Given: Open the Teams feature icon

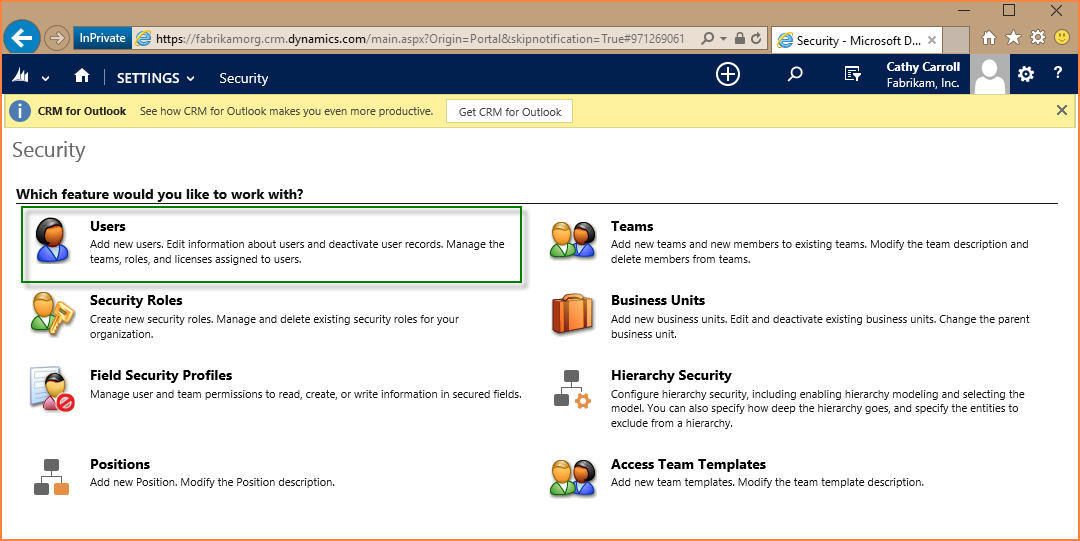Looking at the screenshot, I should 572,240.
